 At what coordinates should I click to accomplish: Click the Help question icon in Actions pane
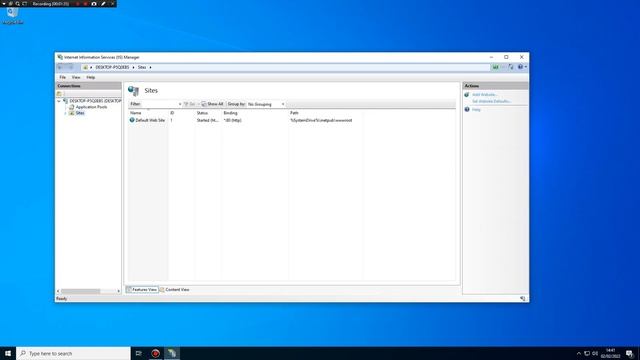[x=467, y=109]
